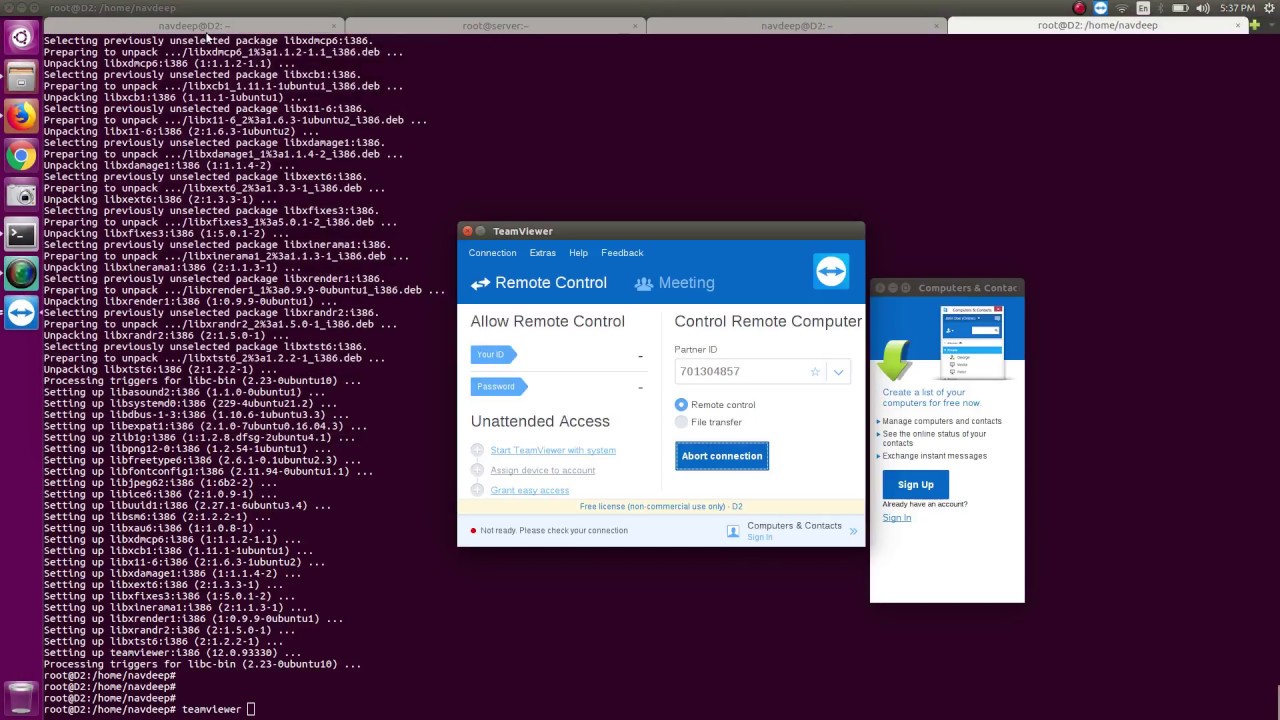The image size is (1280, 720).
Task: Open the Screenshot camera app in dock
Action: pos(21,195)
